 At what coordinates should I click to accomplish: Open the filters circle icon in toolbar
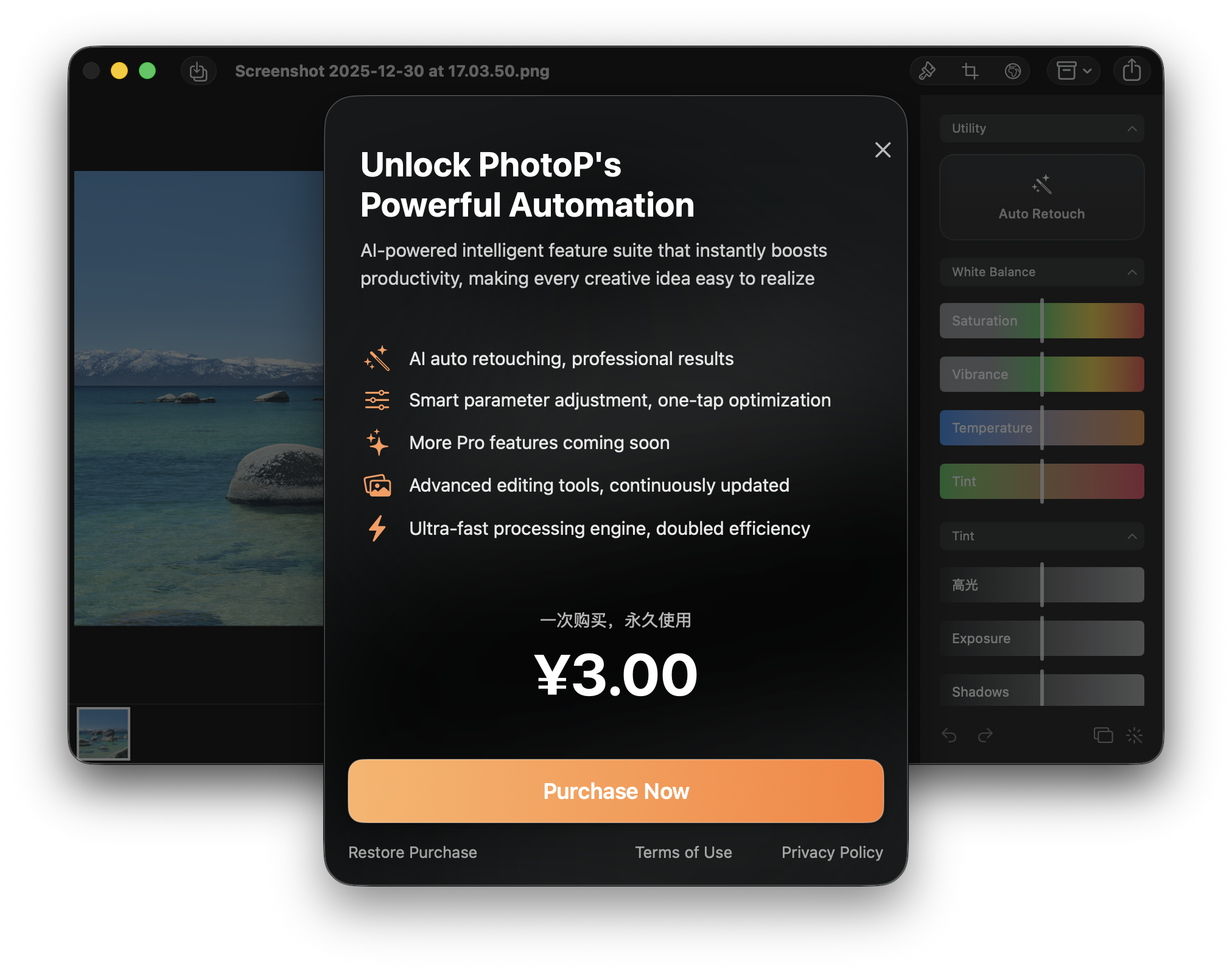click(1012, 71)
